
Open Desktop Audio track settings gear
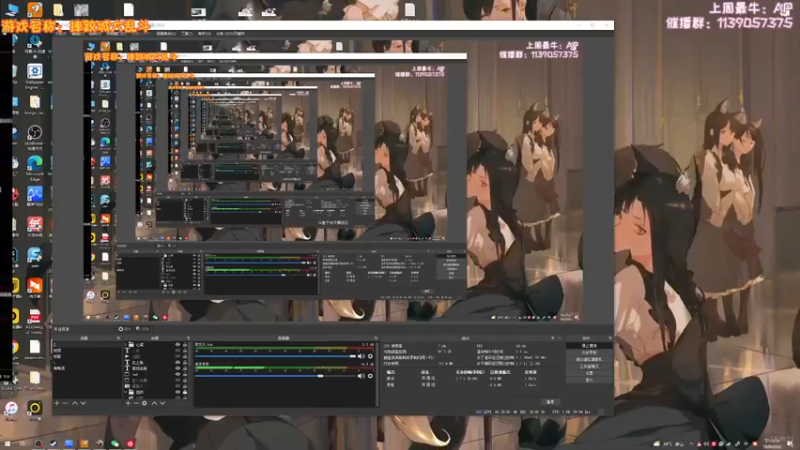pos(370,376)
